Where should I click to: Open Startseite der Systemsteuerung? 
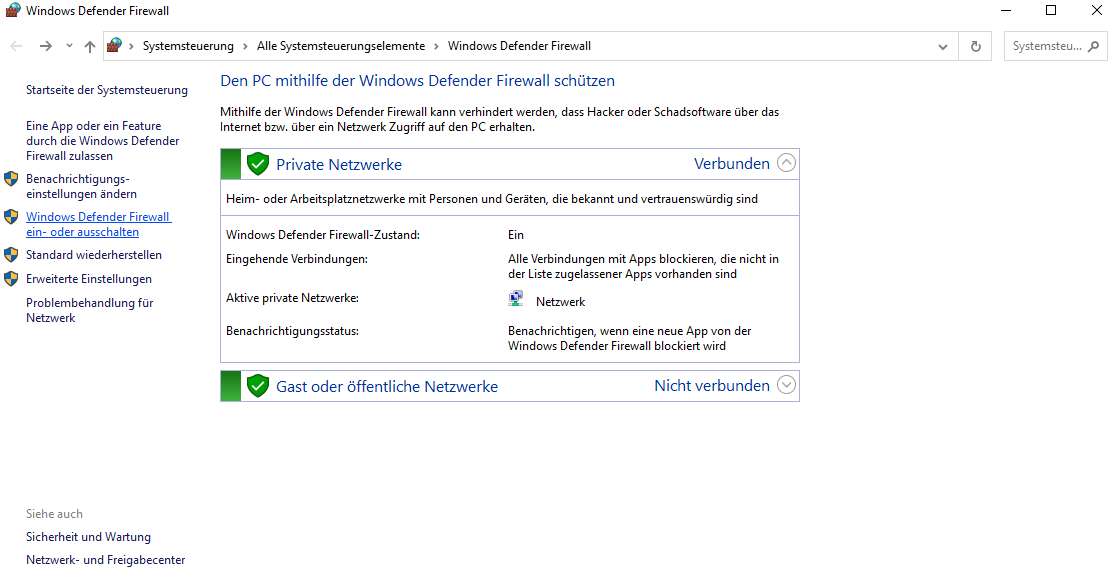(x=107, y=90)
